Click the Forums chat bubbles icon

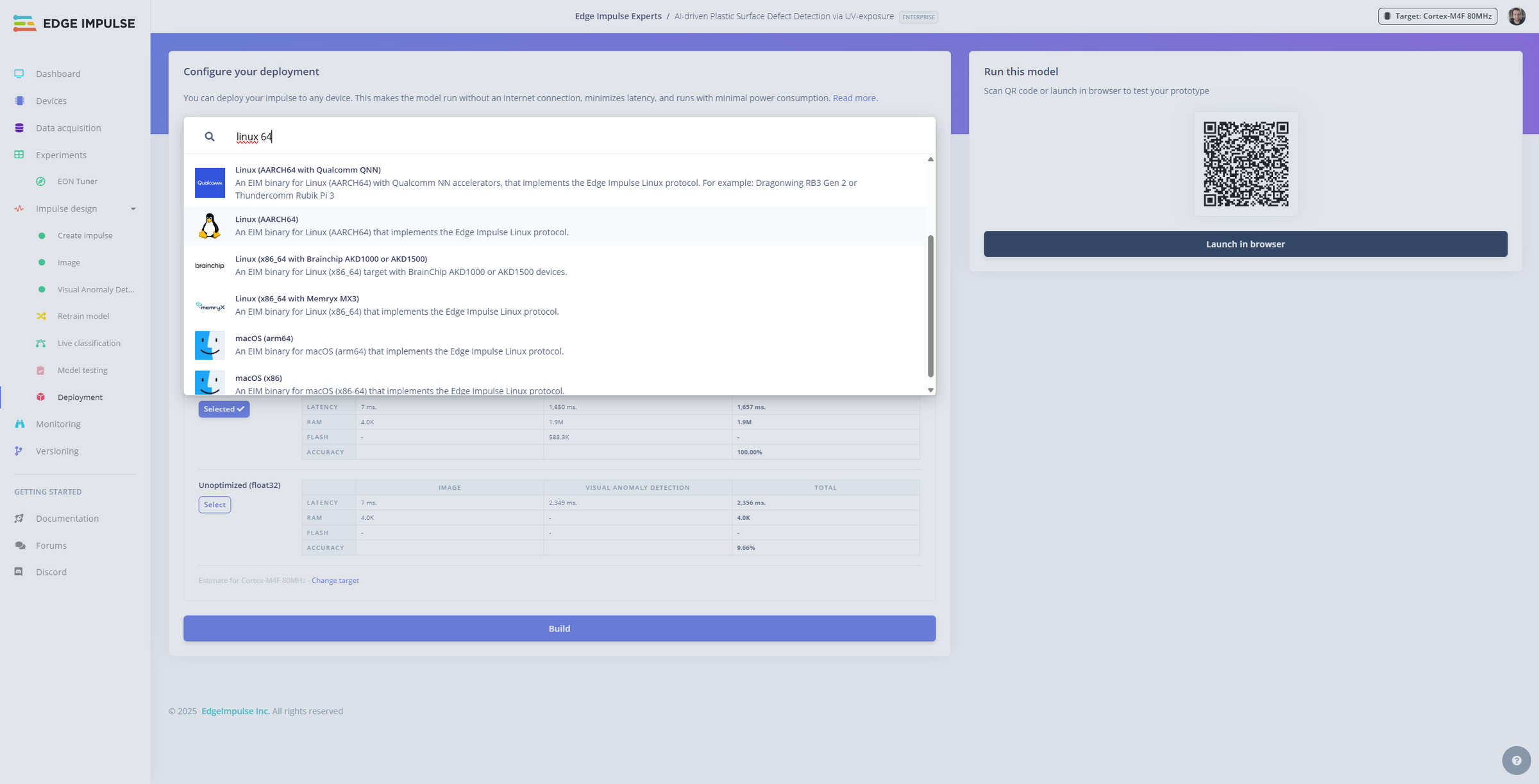click(20, 545)
